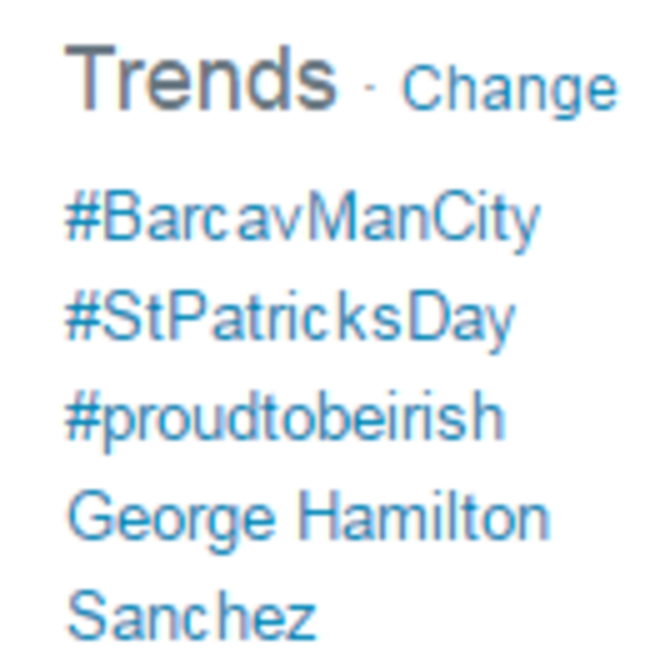
Task: Click the Change link beside Trends
Action: pyautogui.click(x=508, y=88)
